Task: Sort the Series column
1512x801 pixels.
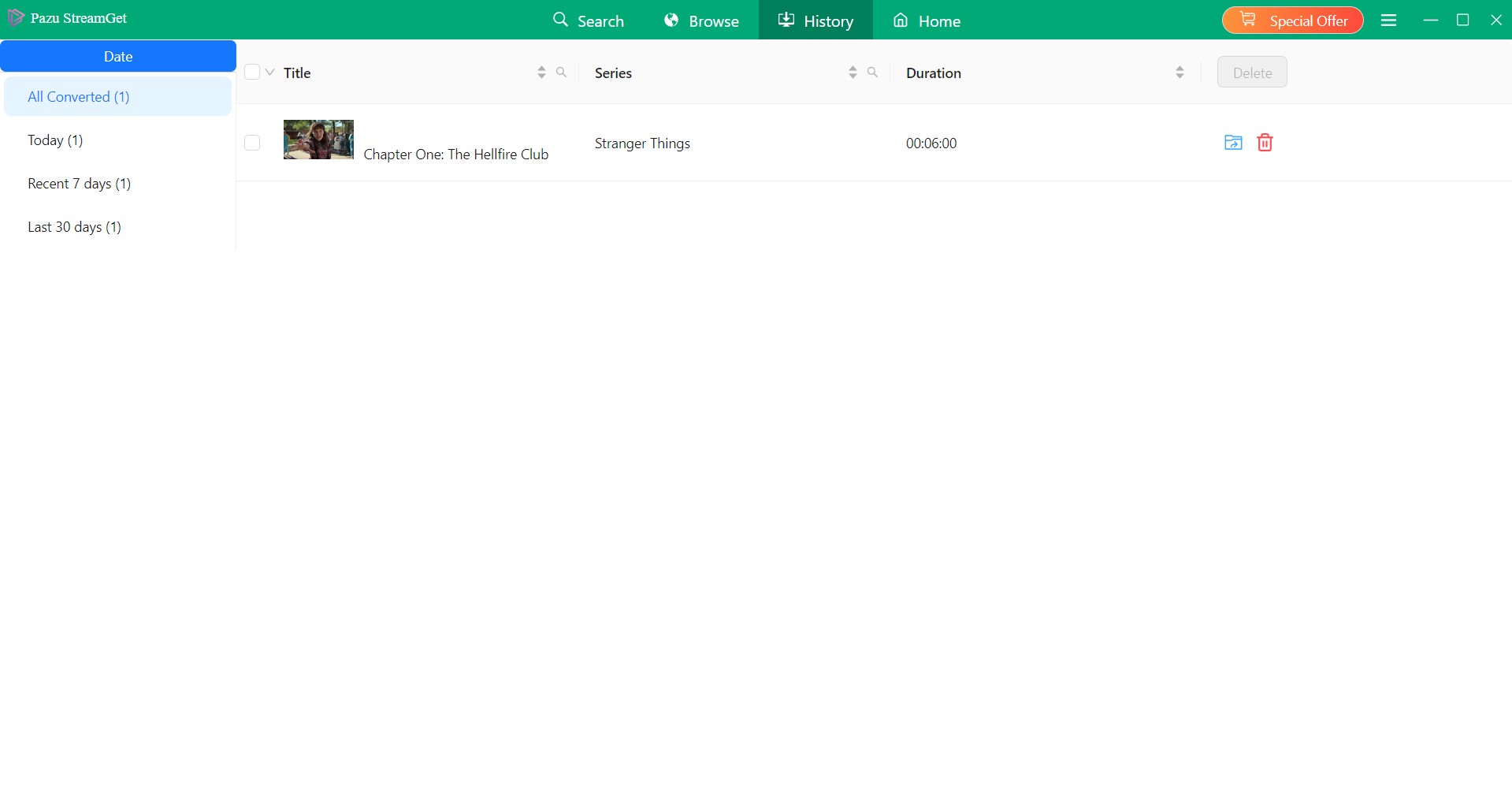Action: tap(852, 72)
